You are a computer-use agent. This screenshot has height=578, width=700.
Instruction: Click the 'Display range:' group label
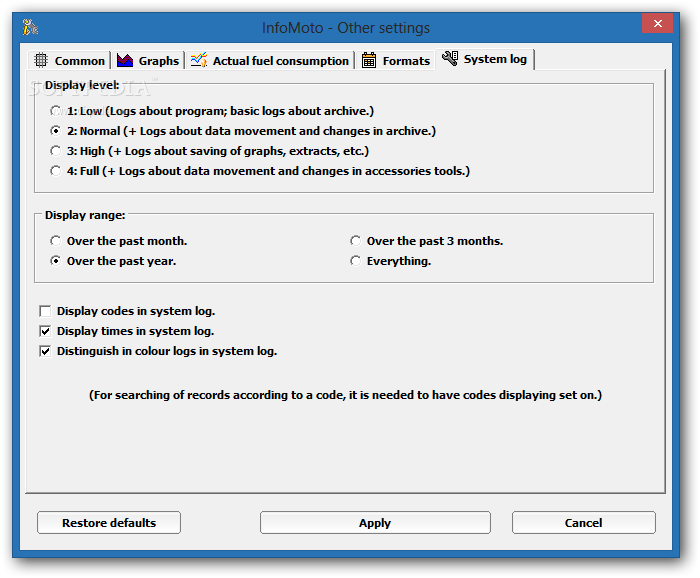click(x=85, y=215)
